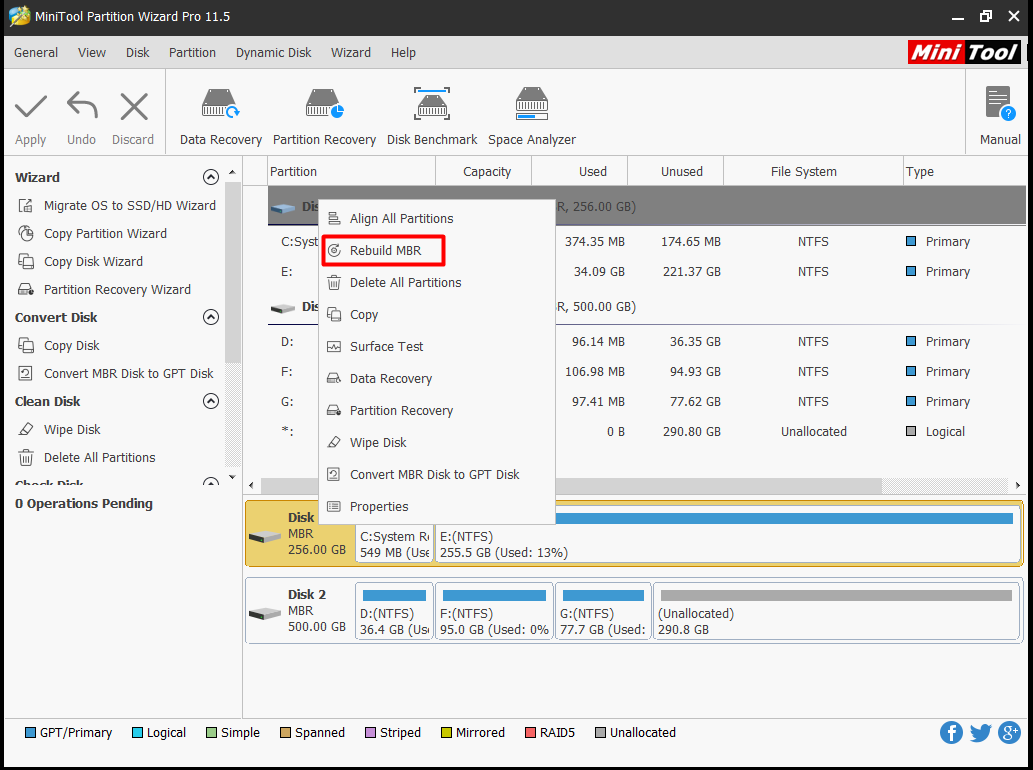
Task: Open the Data Recovery tool in toolbar
Action: pos(220,116)
